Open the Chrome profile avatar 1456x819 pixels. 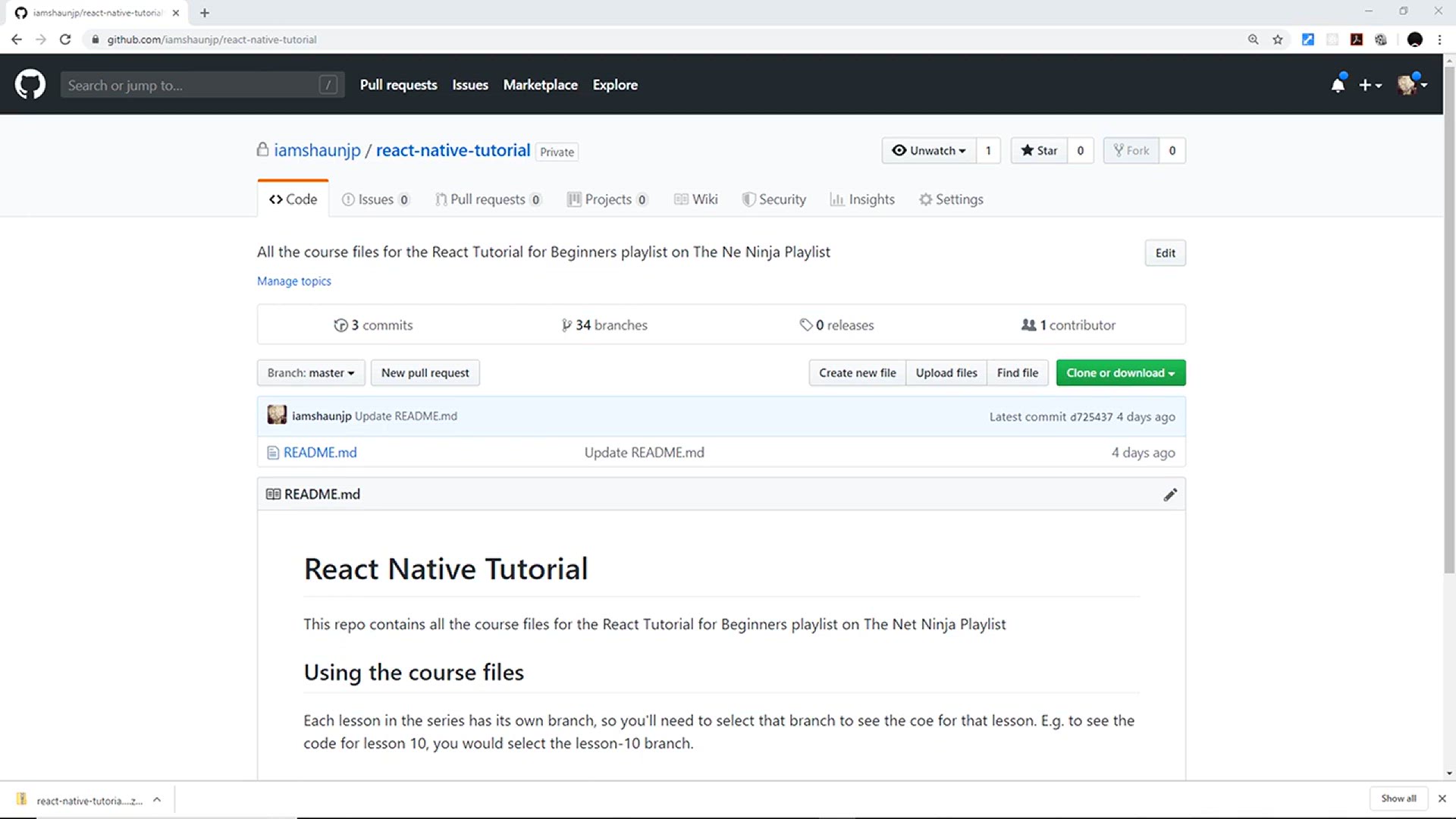[1414, 39]
